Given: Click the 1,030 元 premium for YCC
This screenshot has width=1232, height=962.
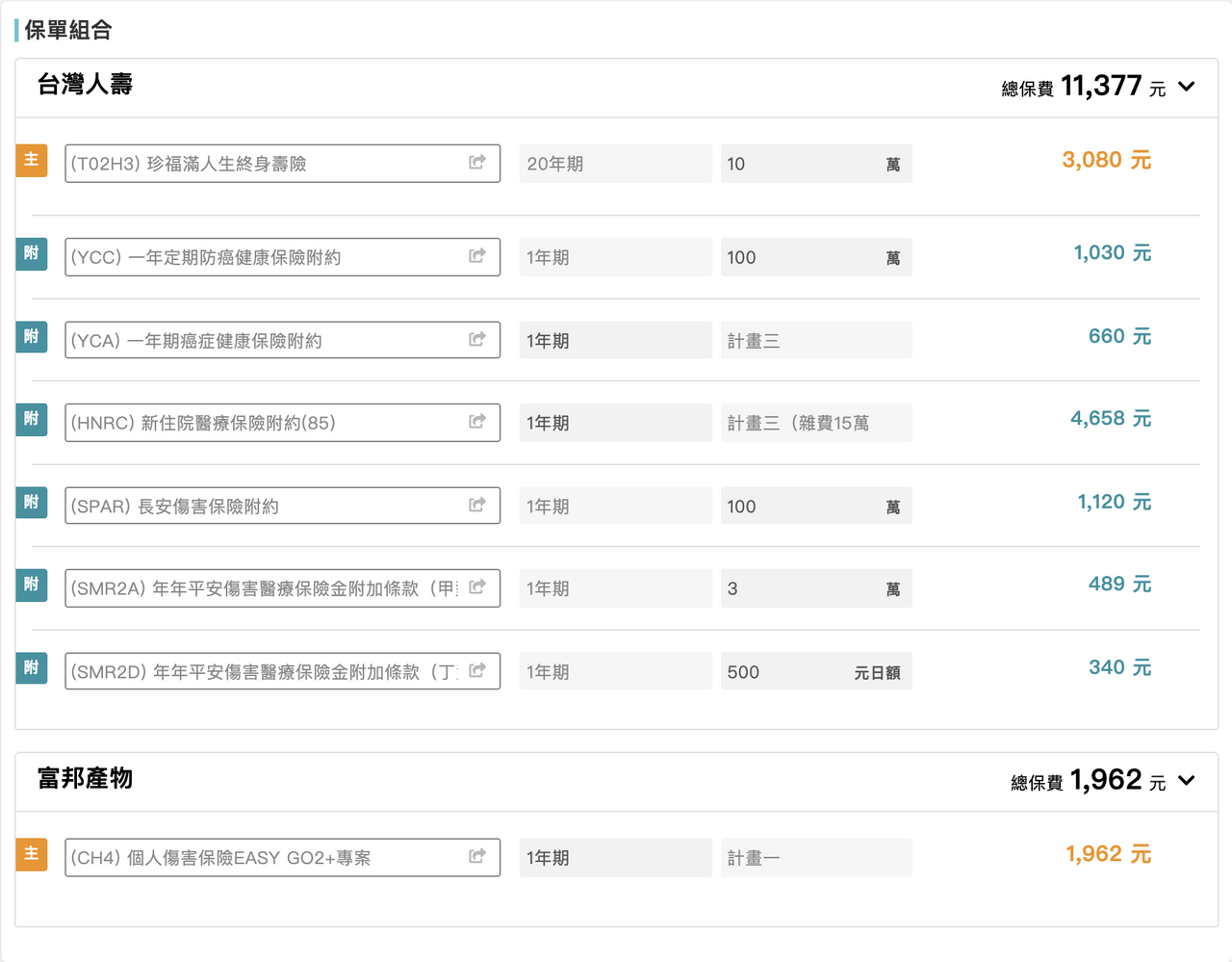Looking at the screenshot, I should [x=1113, y=253].
